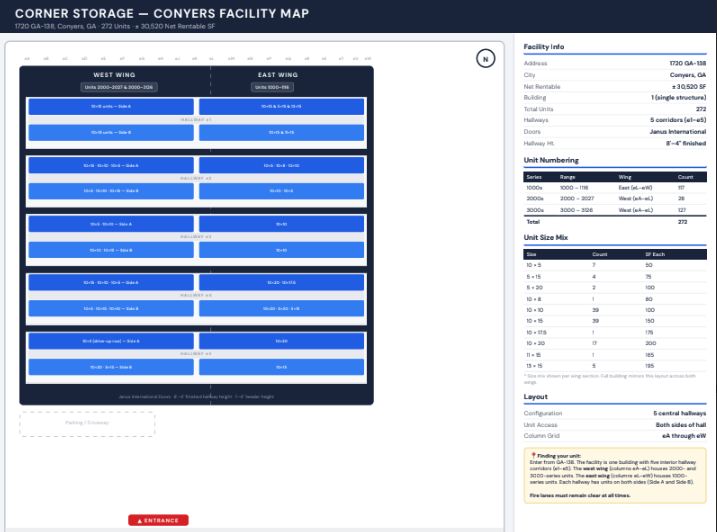This screenshot has height=532, width=717.
Task: Click the West drive-up row Side A block
Action: [111, 341]
